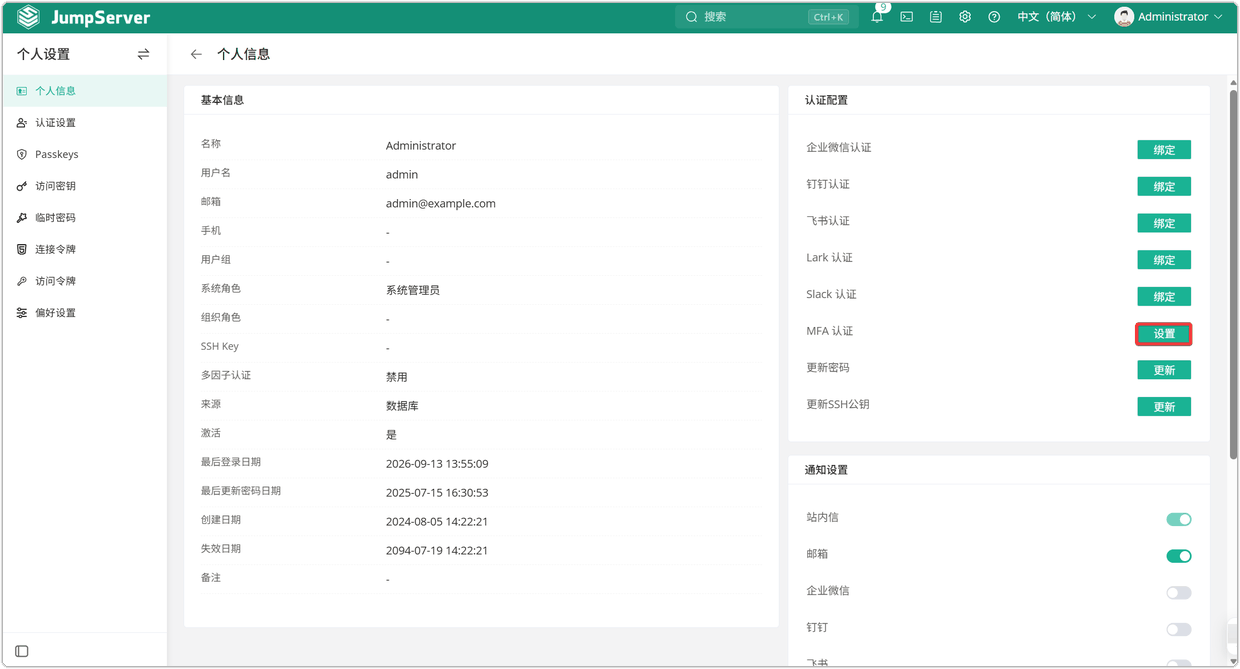Open 偏好设置 menu item
Image resolution: width=1240 pixels, height=669 pixels.
[85, 313]
